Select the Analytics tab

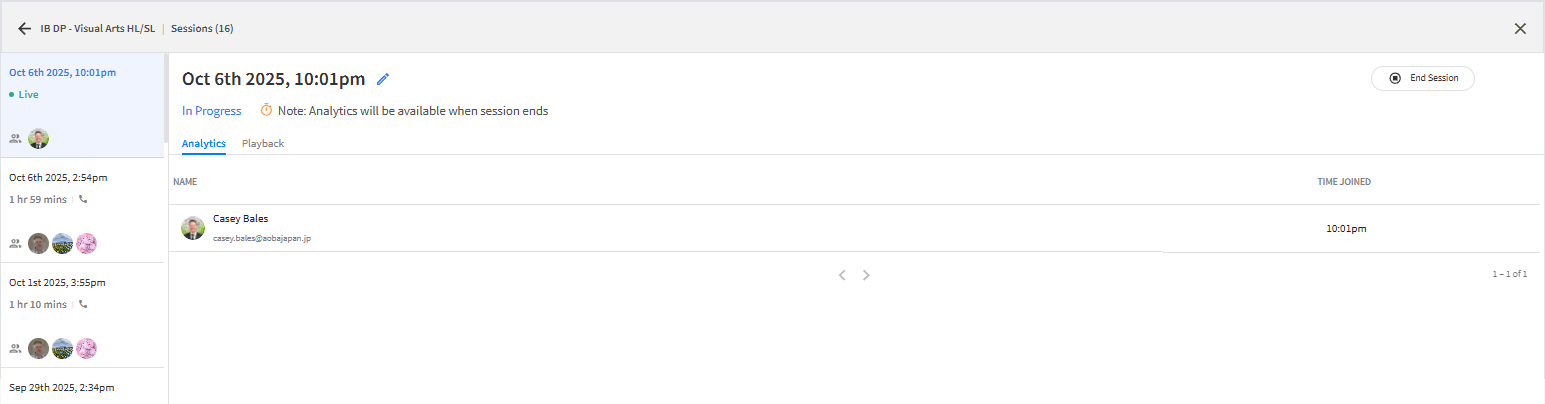point(203,143)
